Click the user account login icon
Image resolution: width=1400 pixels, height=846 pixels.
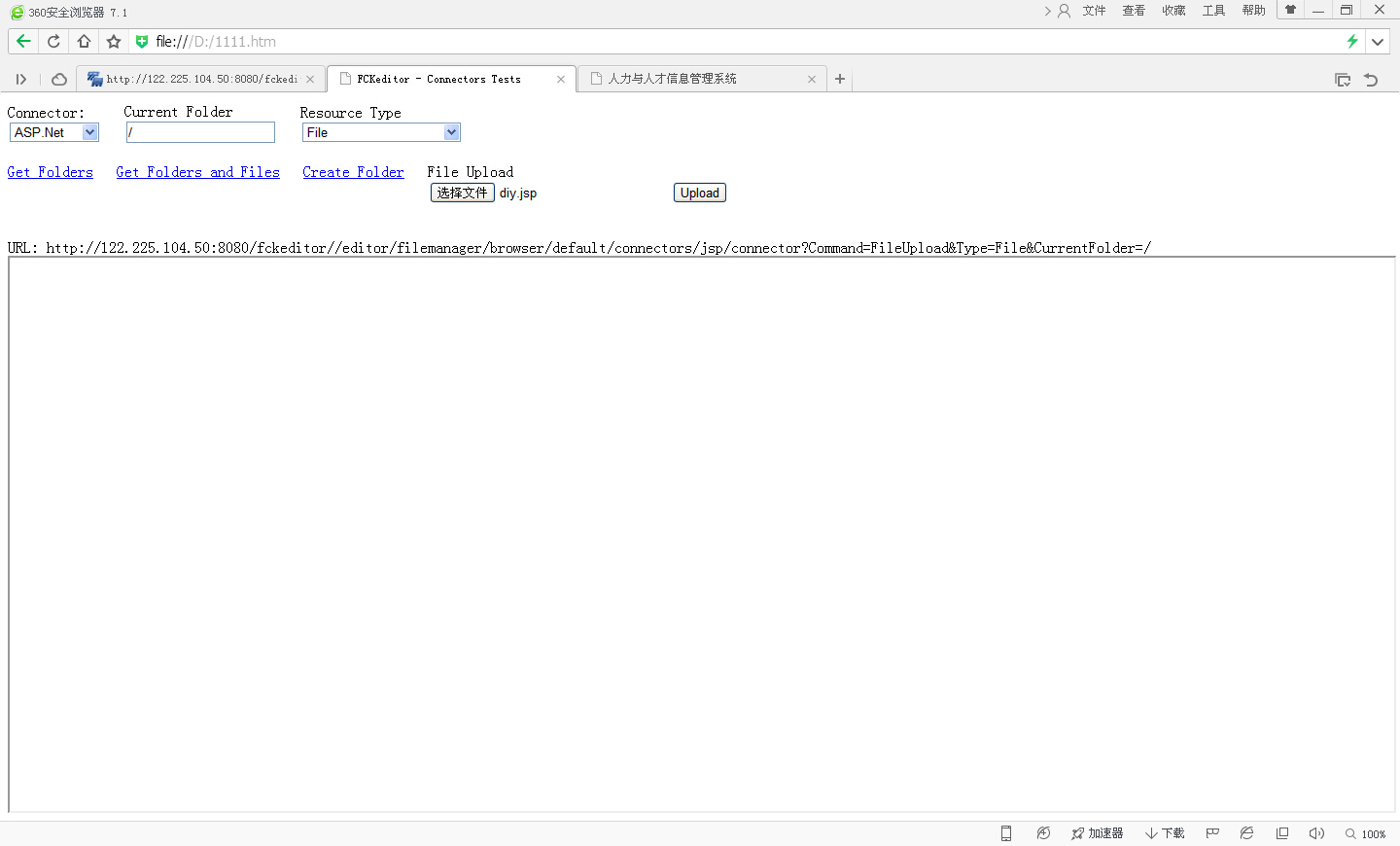point(1064,11)
